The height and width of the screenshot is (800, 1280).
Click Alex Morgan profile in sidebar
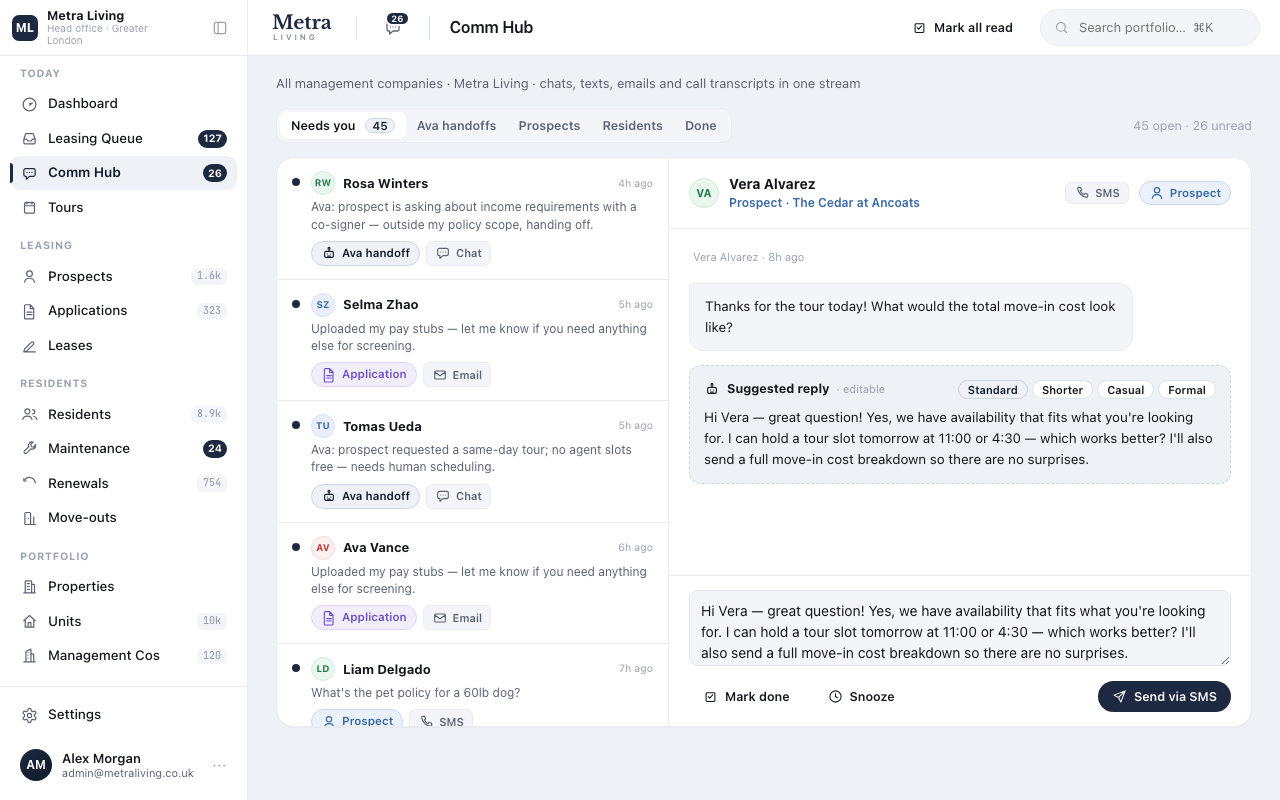(124, 766)
